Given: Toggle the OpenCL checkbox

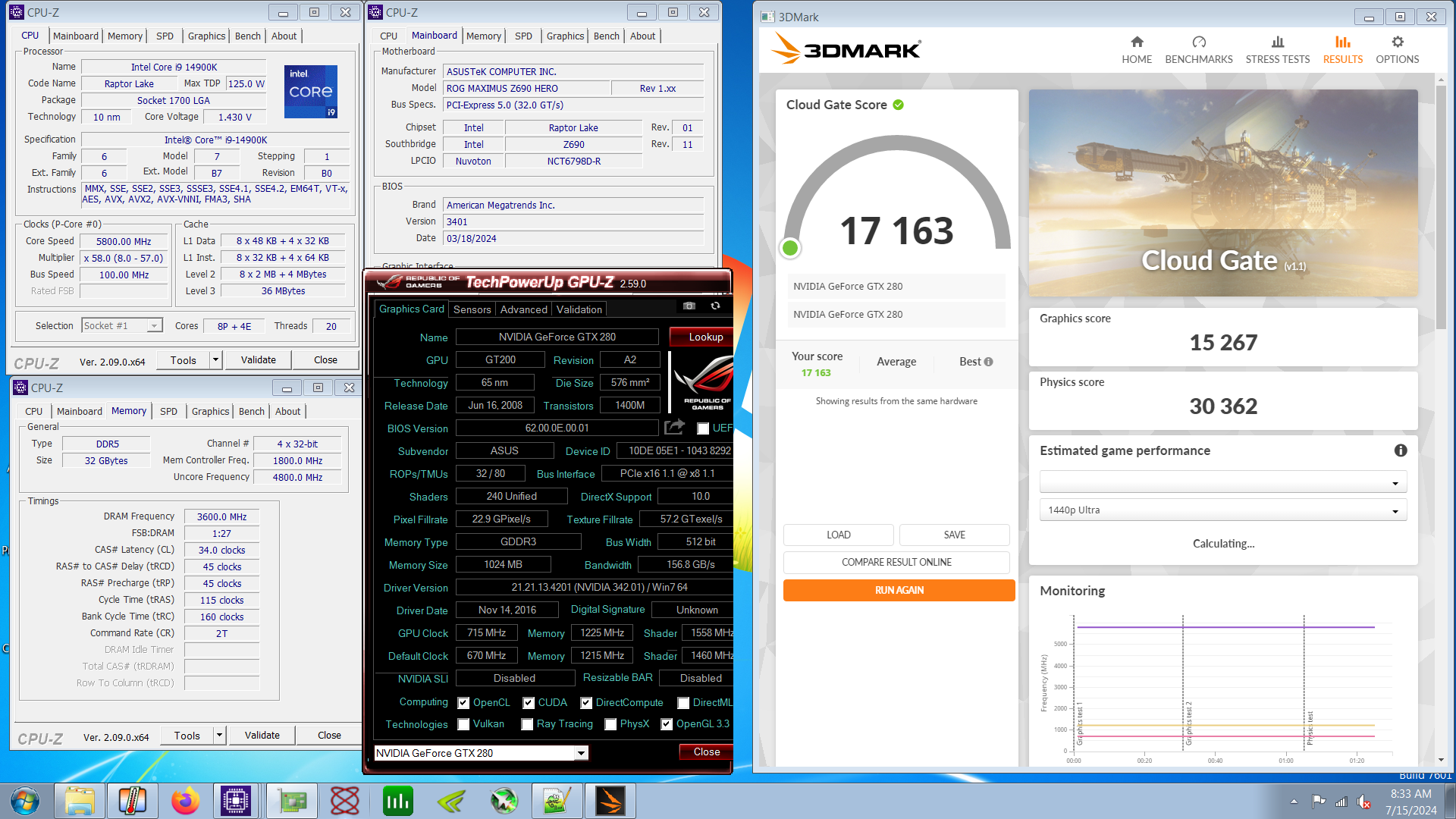Looking at the screenshot, I should click(x=463, y=703).
